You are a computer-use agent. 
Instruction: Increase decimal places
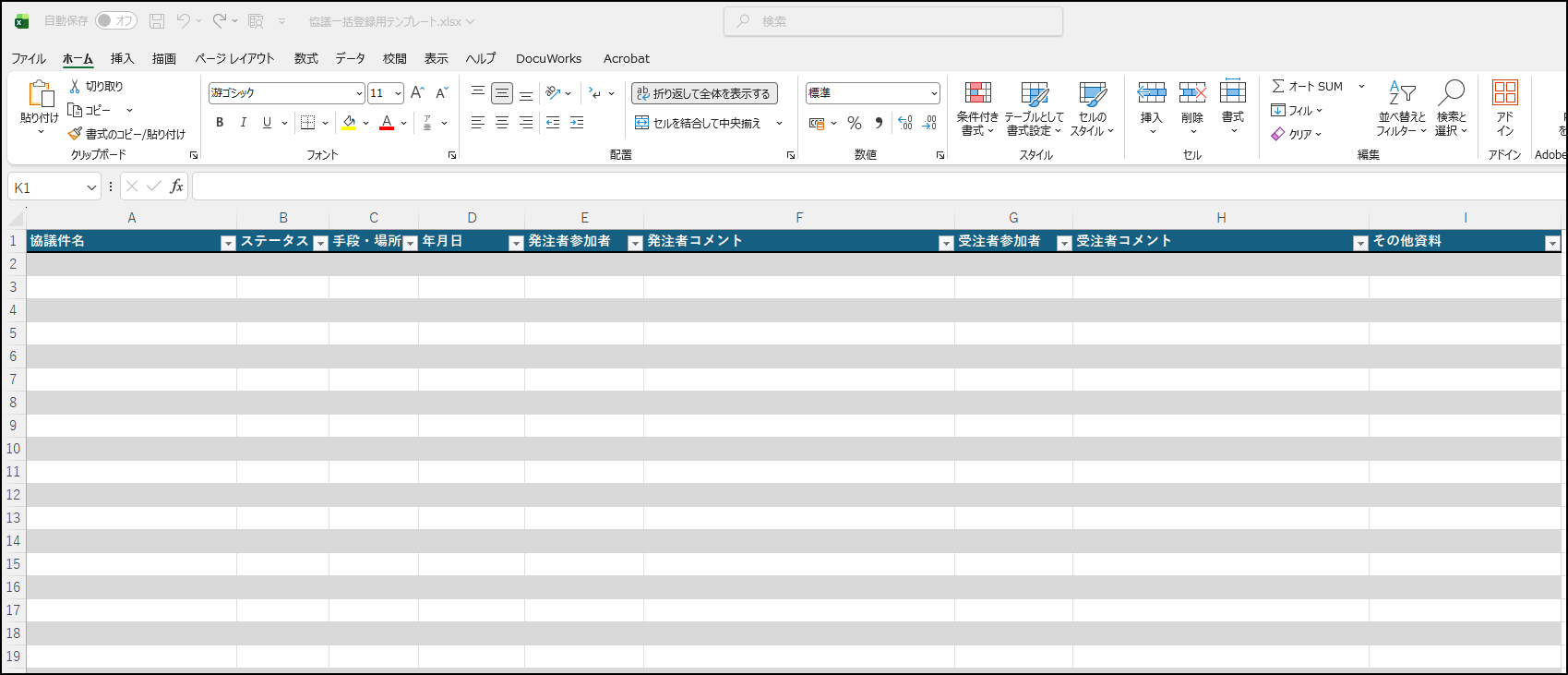[x=905, y=123]
